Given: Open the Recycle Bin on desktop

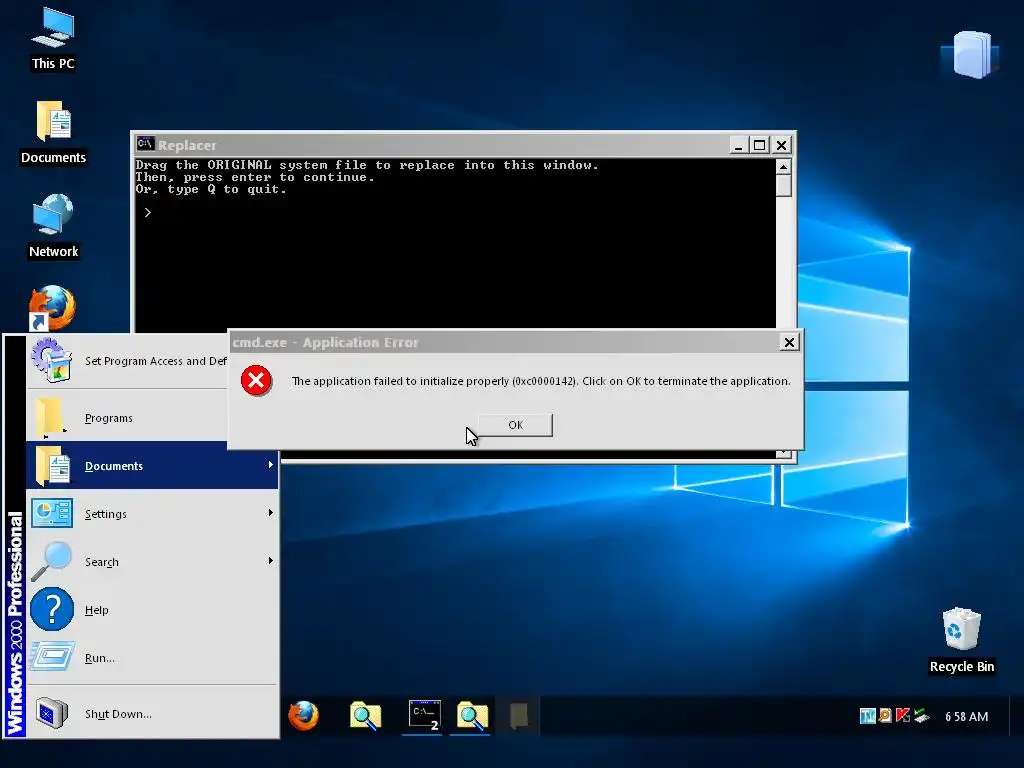Looking at the screenshot, I should [961, 640].
